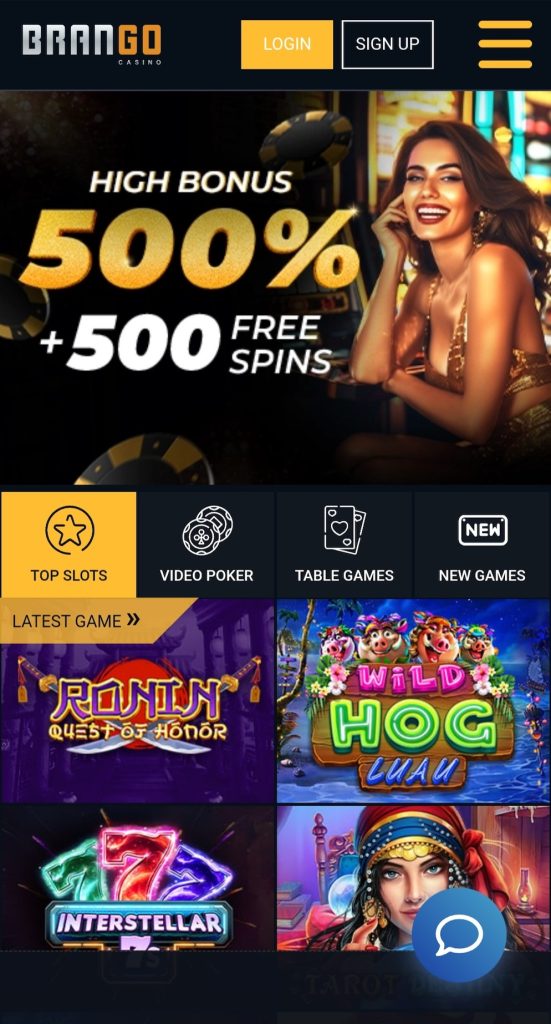551x1024 pixels.
Task: Click the yellow Login button
Action: tap(287, 44)
